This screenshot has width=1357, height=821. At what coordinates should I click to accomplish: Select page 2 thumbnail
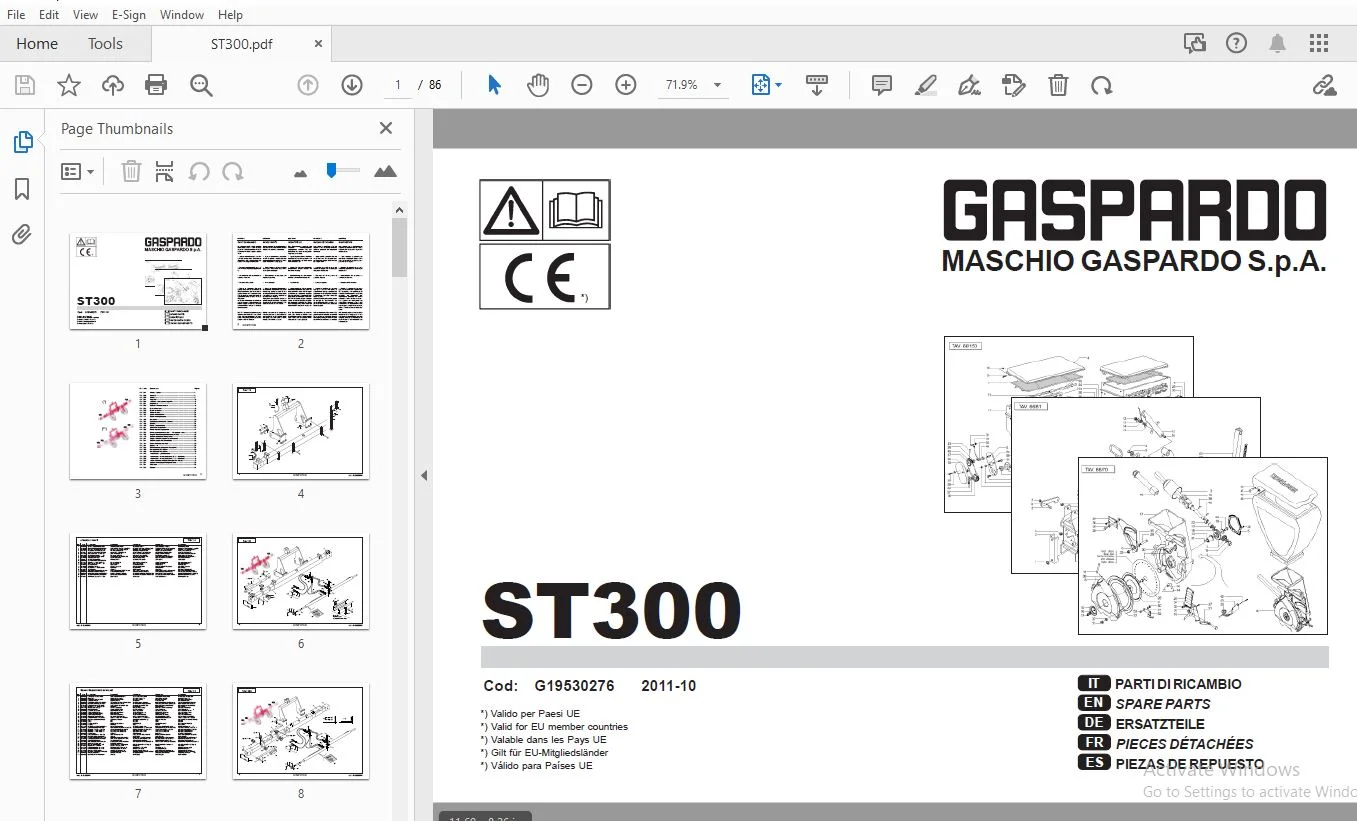pos(301,282)
